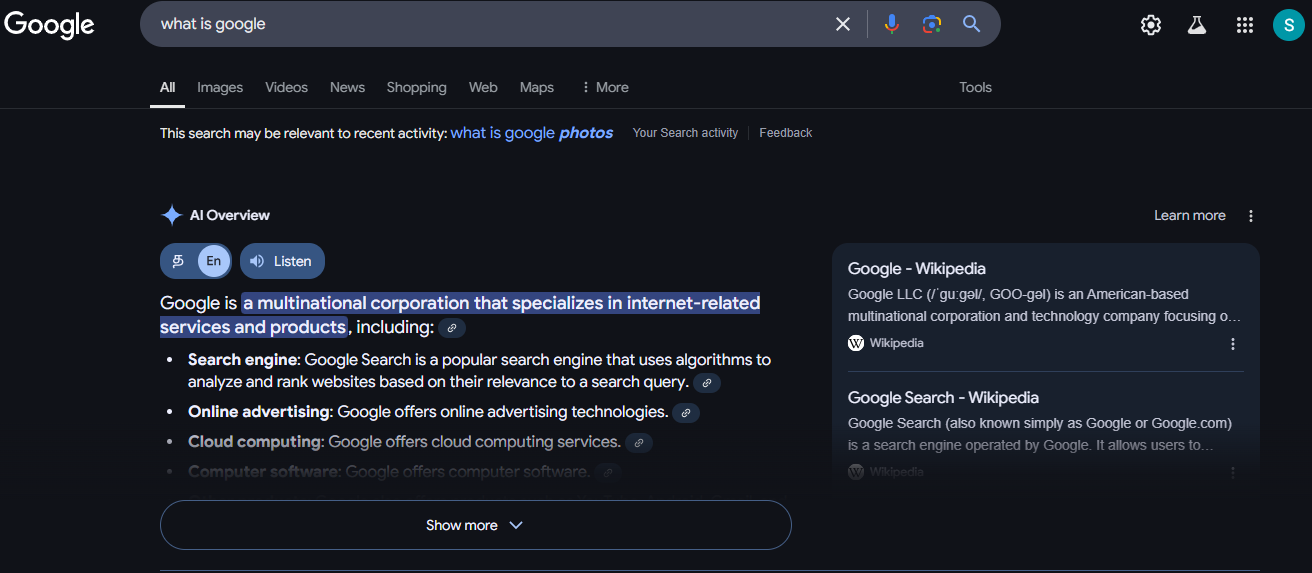
Task: Click inside the 'what is google' search field
Action: 490,24
